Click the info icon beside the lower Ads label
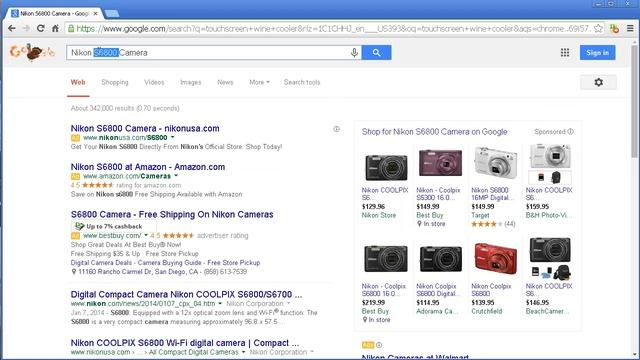Viewport: 640px width, 360px height. coord(379,345)
